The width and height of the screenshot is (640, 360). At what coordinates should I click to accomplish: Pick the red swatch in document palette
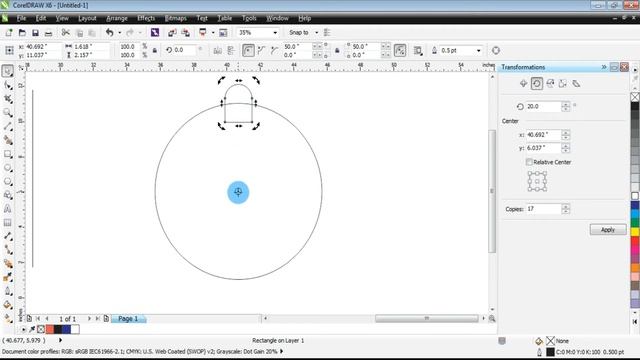[50, 329]
